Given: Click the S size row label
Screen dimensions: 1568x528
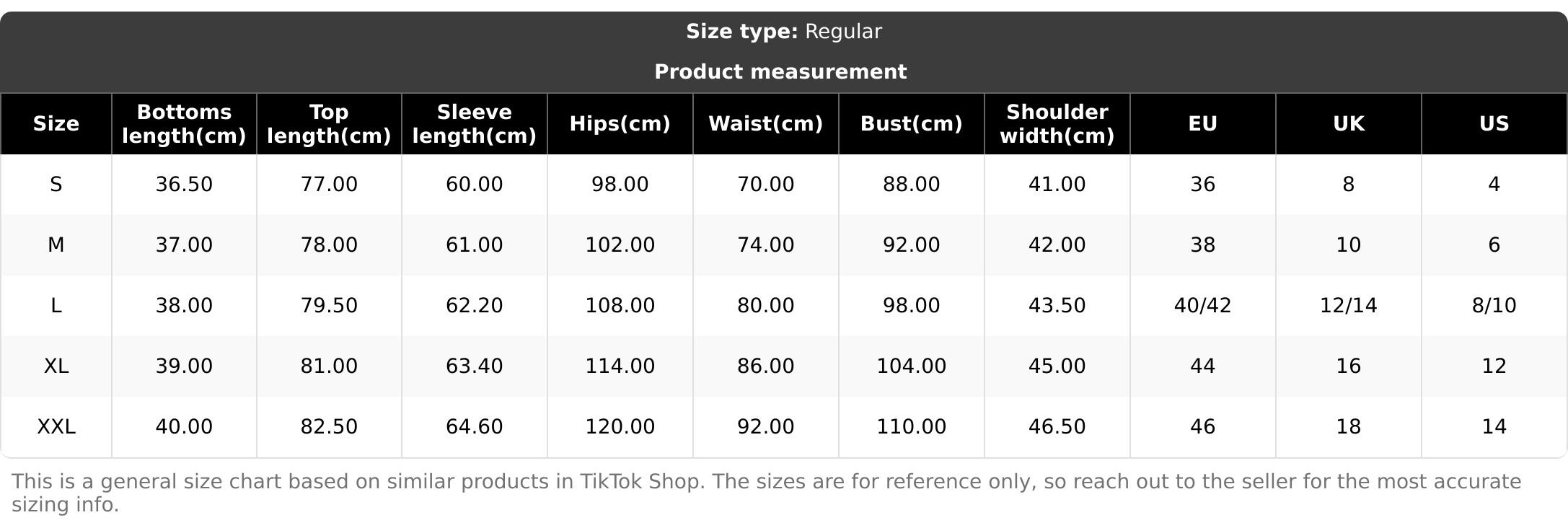Looking at the screenshot, I should [56, 185].
